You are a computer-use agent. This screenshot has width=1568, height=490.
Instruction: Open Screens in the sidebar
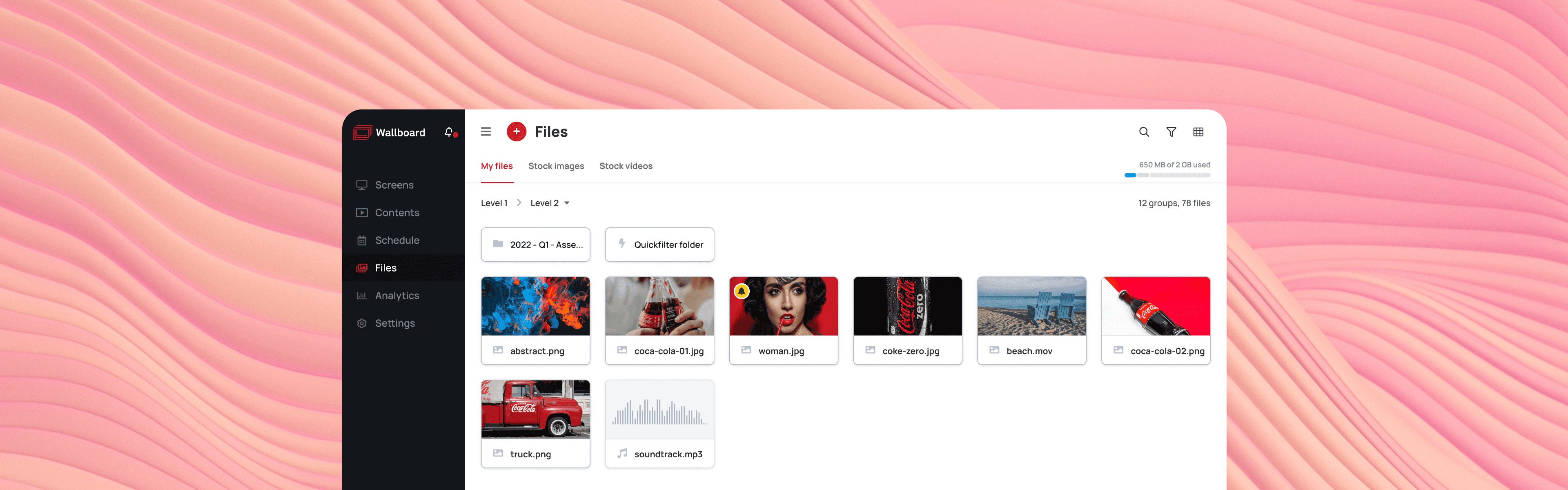[394, 185]
